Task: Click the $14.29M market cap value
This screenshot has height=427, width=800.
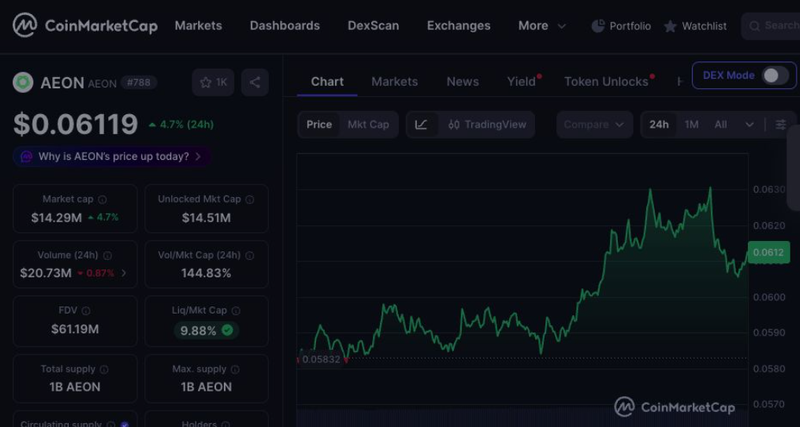Action: point(56,218)
